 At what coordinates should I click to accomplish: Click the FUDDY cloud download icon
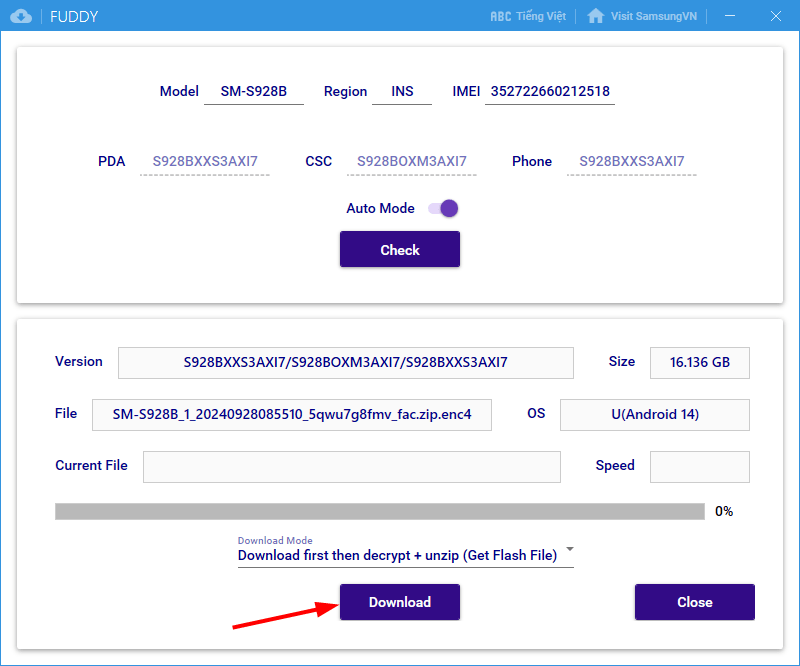(x=21, y=16)
